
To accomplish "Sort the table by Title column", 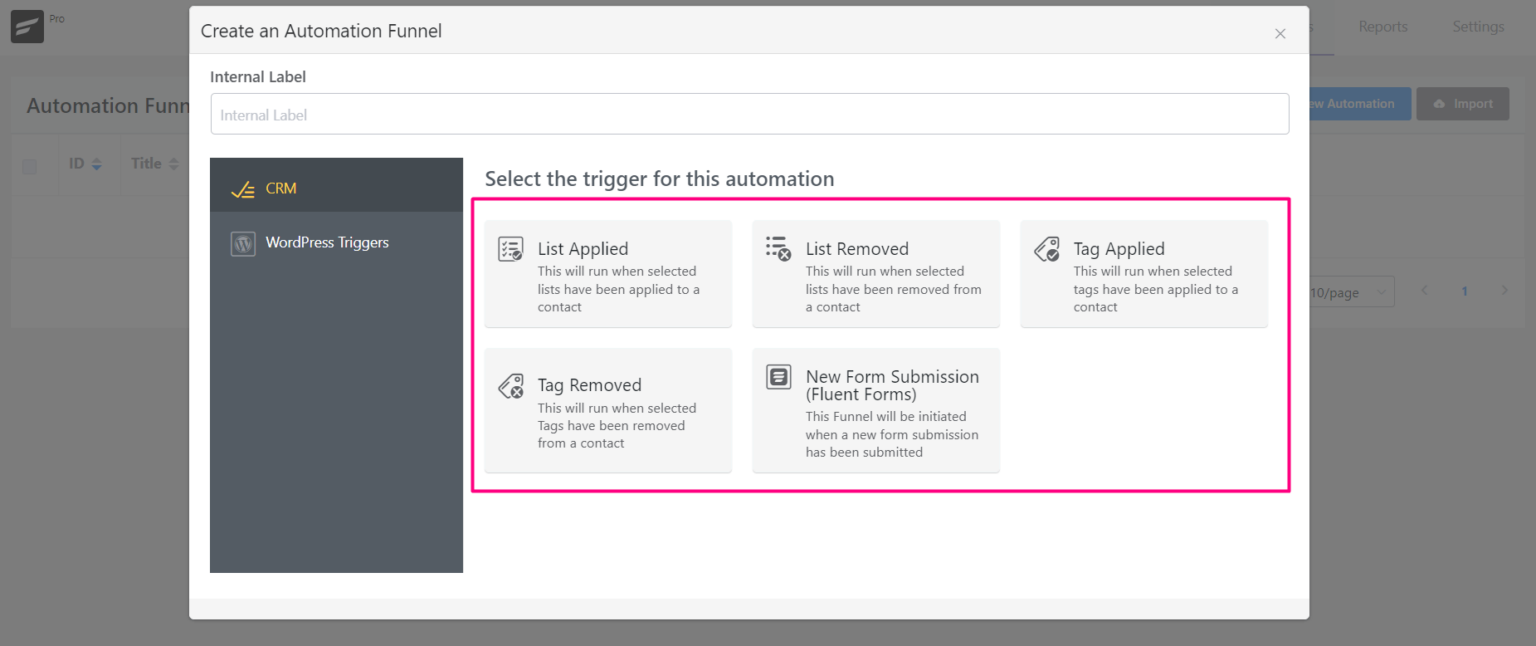I will [x=173, y=164].
